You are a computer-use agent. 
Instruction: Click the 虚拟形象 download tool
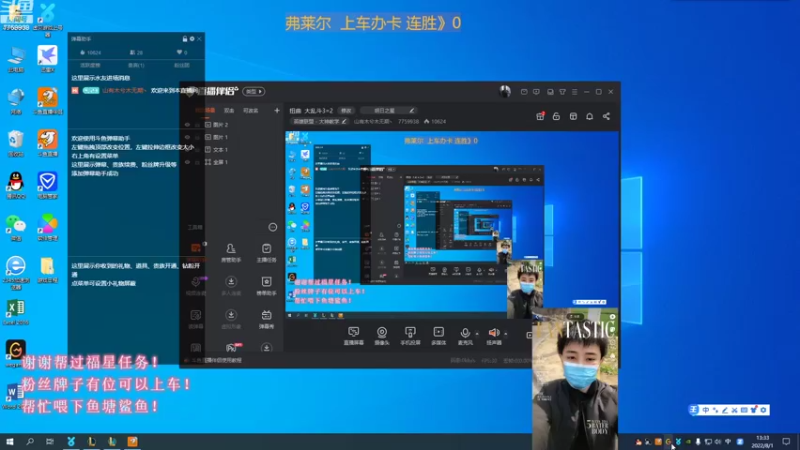tap(231, 319)
